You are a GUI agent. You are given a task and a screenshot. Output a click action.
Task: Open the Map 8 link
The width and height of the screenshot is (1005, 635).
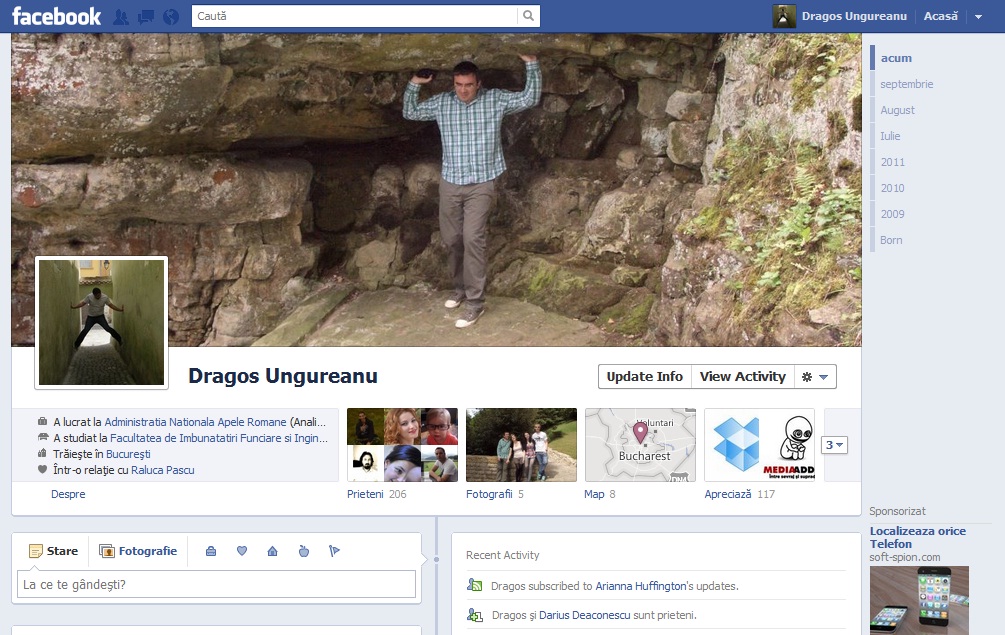point(599,494)
